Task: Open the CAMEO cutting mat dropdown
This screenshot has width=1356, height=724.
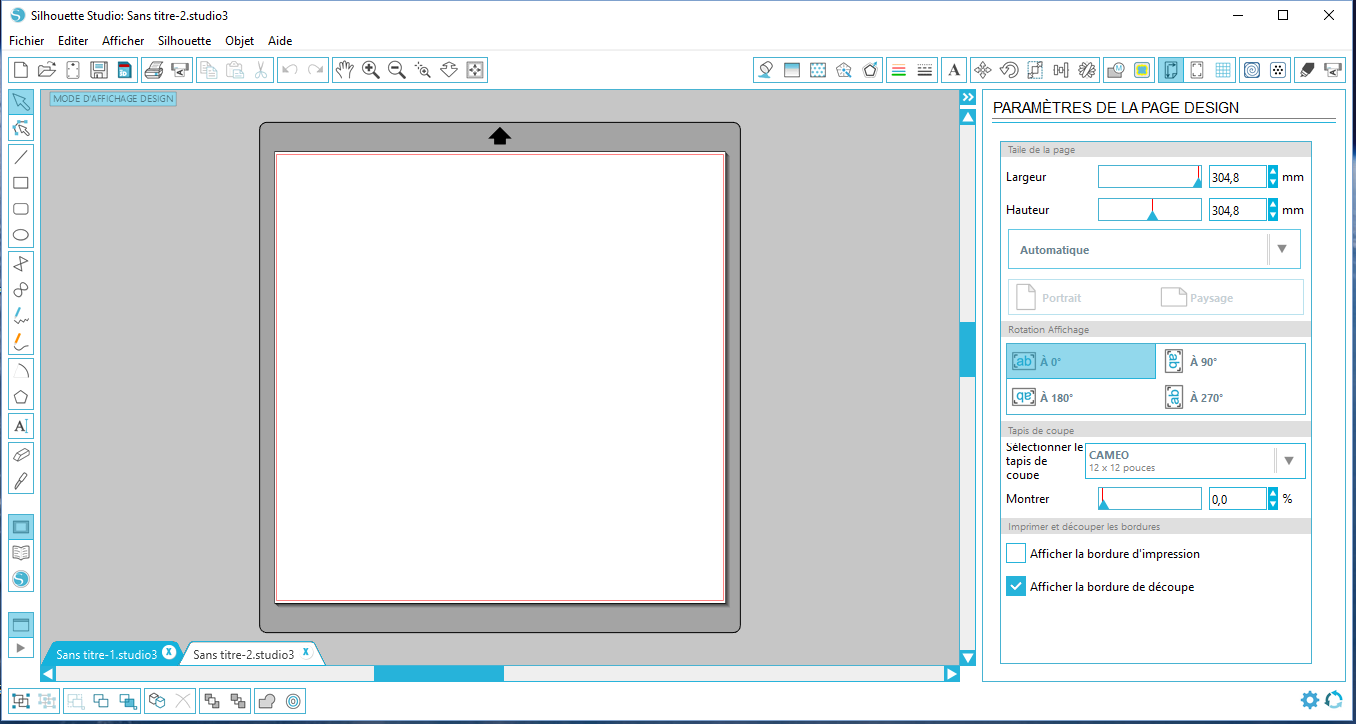Action: coord(1289,461)
